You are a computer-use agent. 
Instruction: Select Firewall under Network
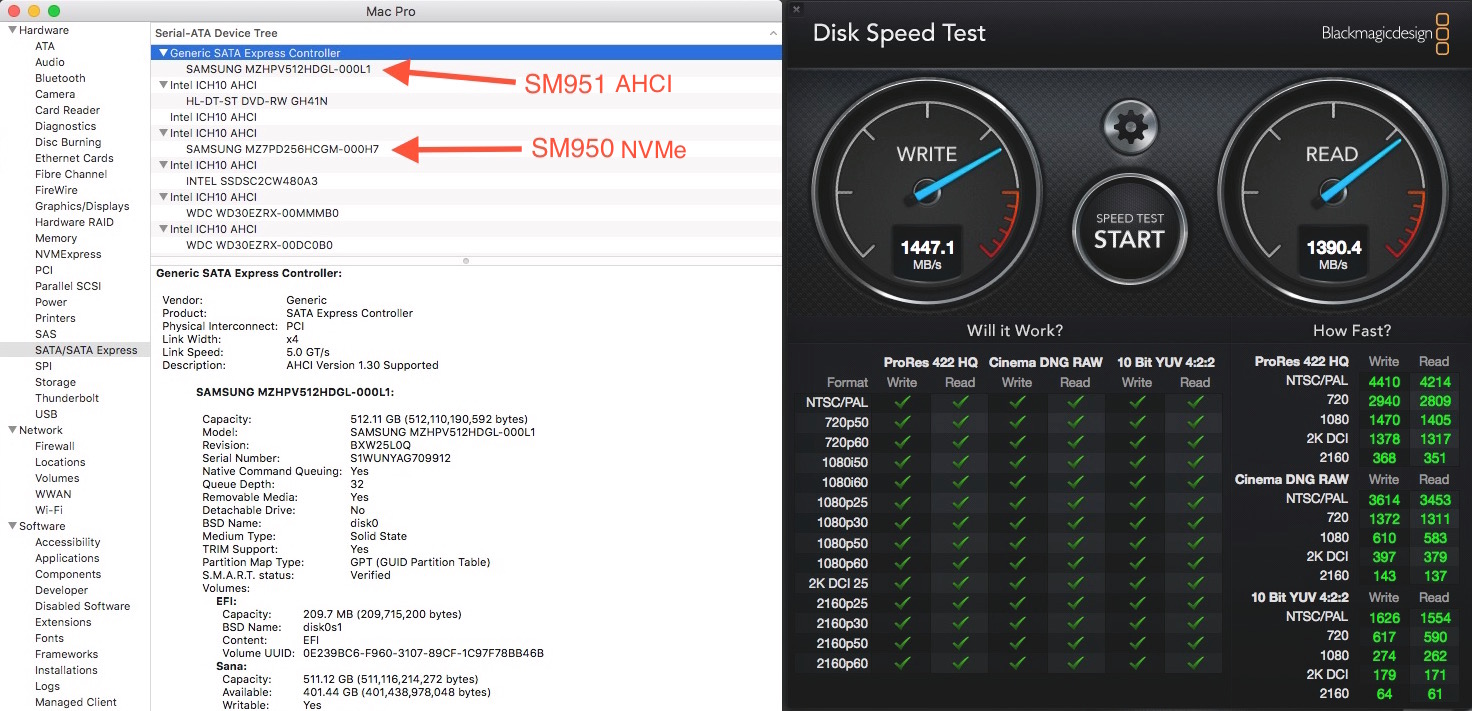coord(55,446)
